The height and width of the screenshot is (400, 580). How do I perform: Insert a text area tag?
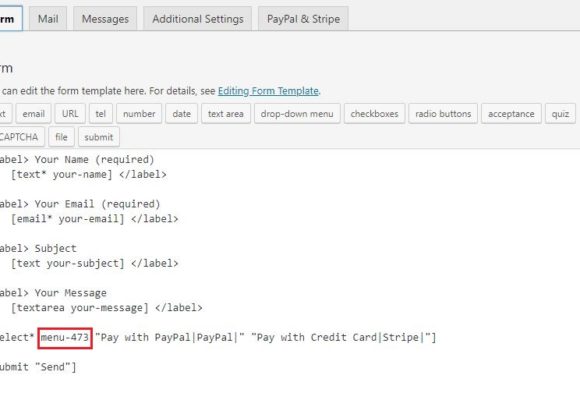point(226,114)
